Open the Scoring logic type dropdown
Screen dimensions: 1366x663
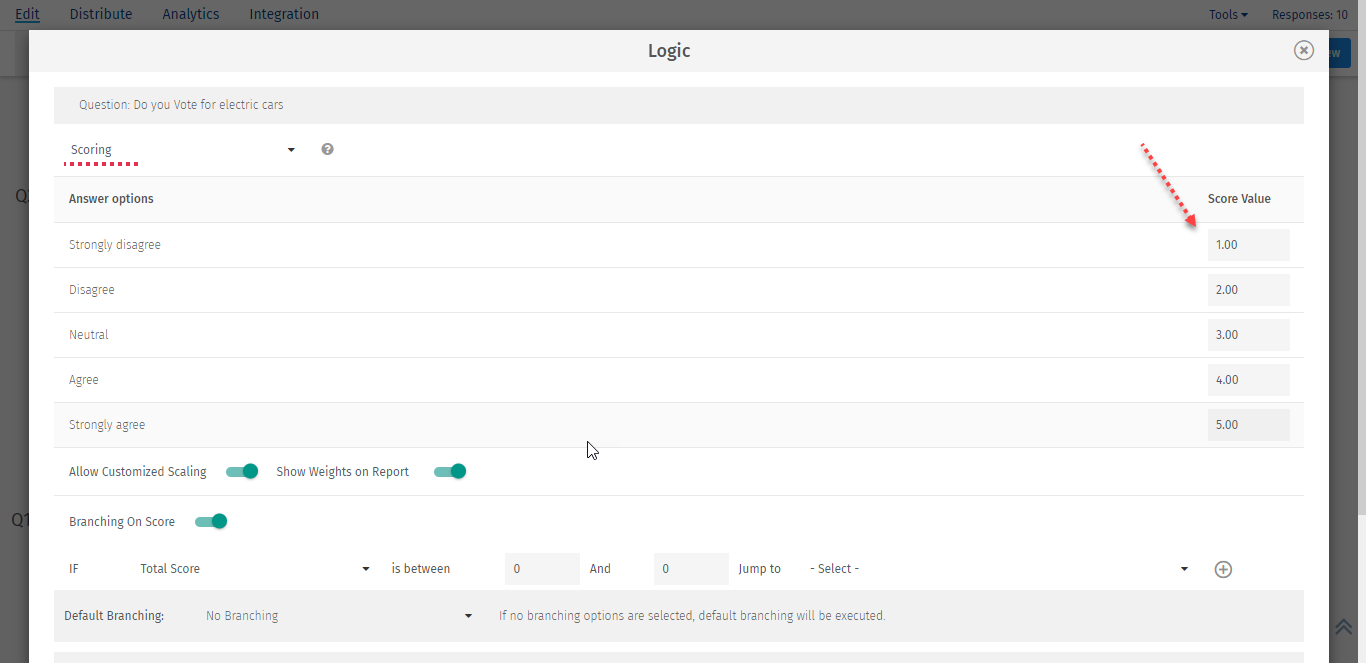coord(180,148)
